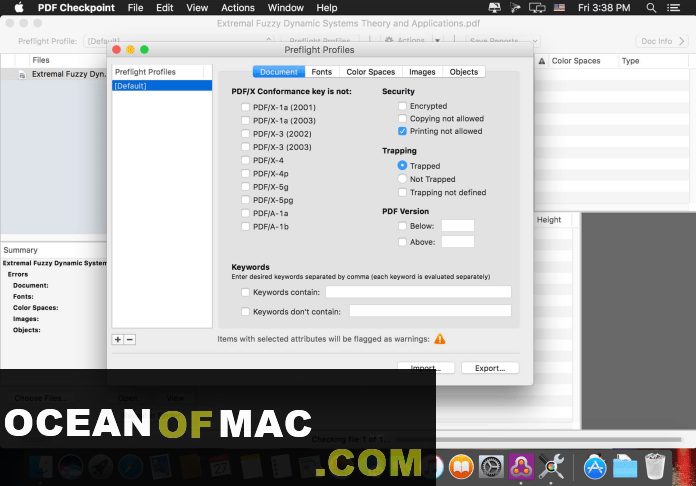The width and height of the screenshot is (696, 486).
Task: Click the screen mirroring displays icon
Action: 537,8
